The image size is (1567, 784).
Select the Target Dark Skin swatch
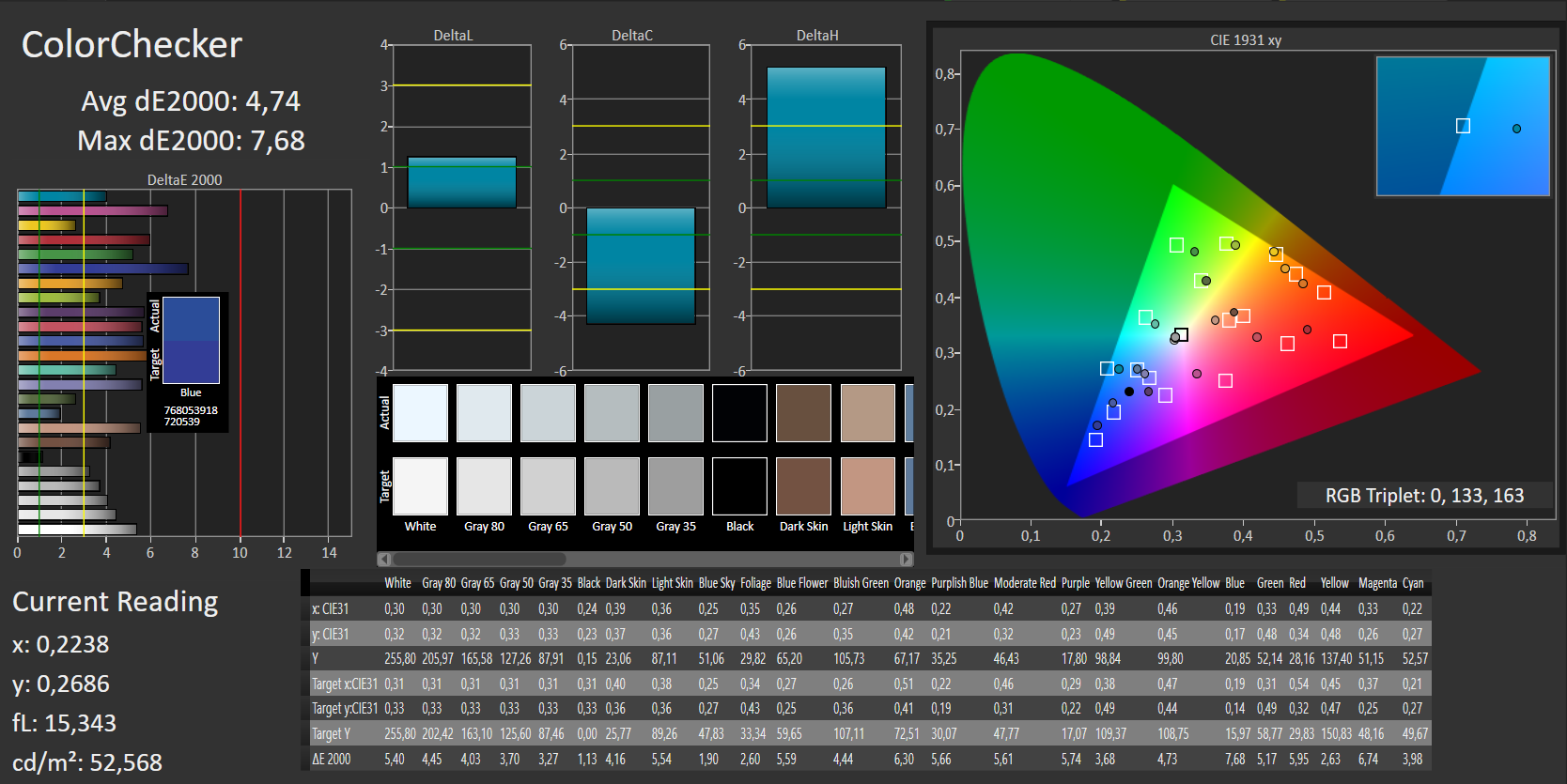click(803, 486)
